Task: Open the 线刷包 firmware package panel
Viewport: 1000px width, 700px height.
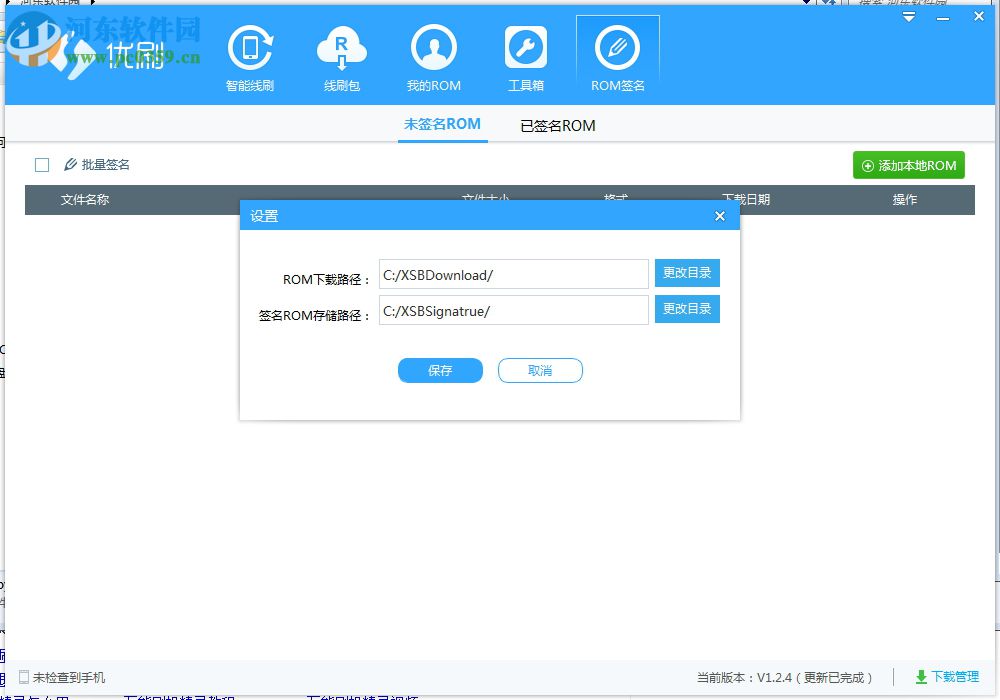Action: click(342, 57)
